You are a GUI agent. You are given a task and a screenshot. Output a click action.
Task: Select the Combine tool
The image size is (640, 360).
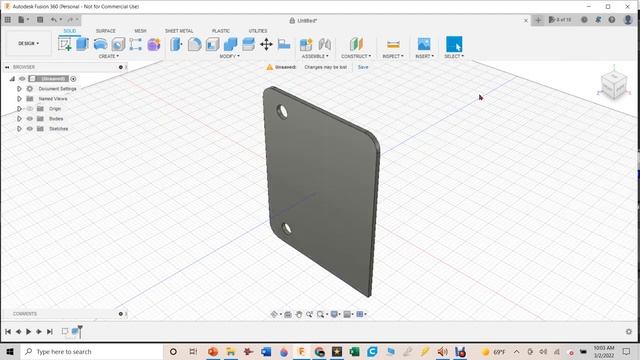click(231, 44)
